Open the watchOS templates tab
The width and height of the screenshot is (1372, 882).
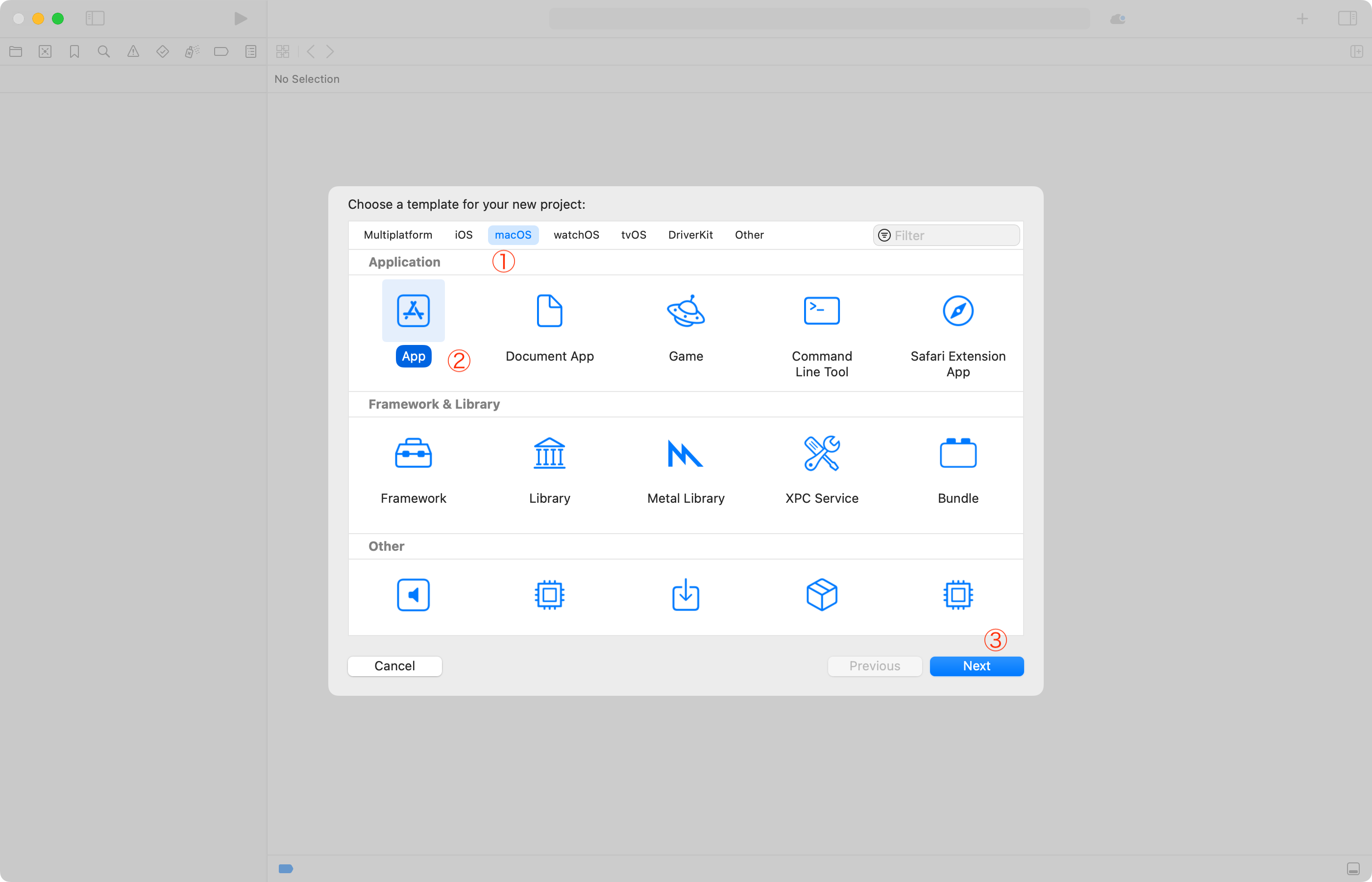(576, 235)
